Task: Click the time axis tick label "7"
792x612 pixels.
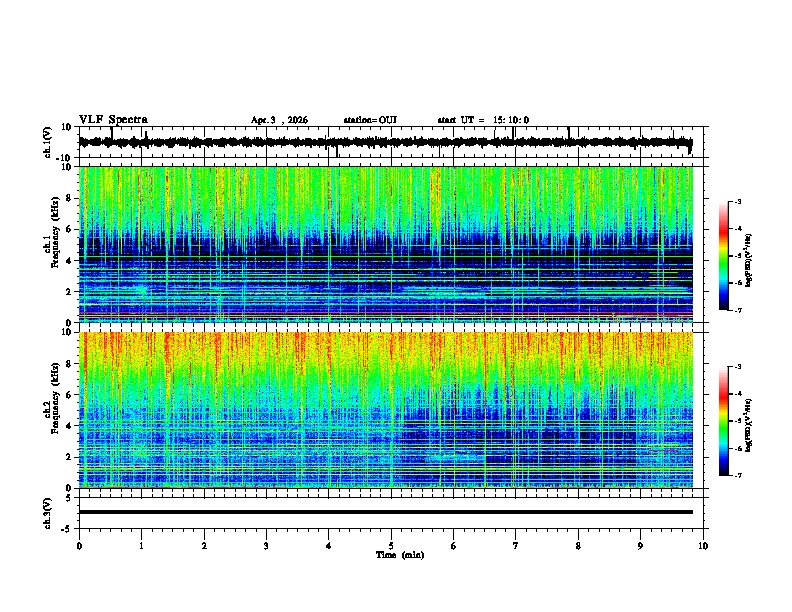Action: pyautogui.click(x=516, y=546)
